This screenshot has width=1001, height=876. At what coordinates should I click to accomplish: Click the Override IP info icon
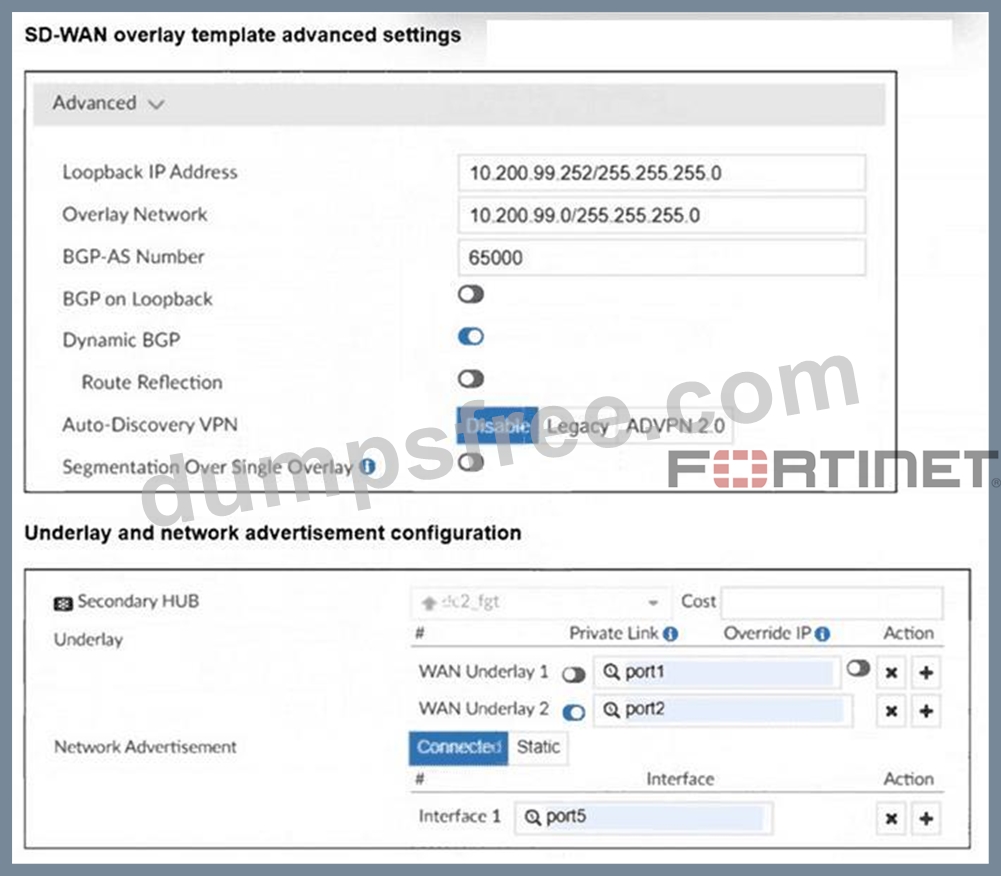(822, 633)
